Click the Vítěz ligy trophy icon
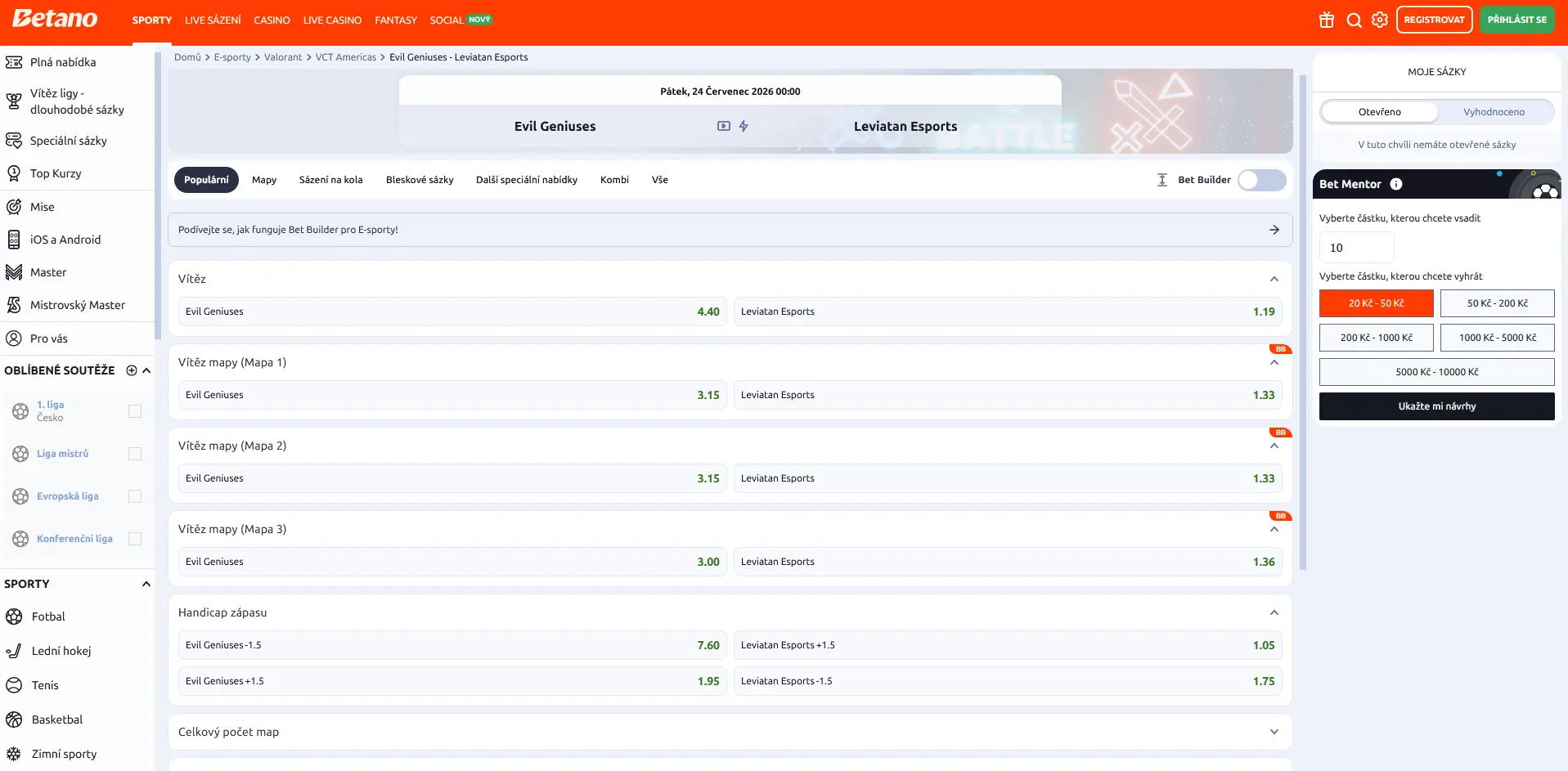This screenshot has height=771, width=1568. (x=14, y=101)
